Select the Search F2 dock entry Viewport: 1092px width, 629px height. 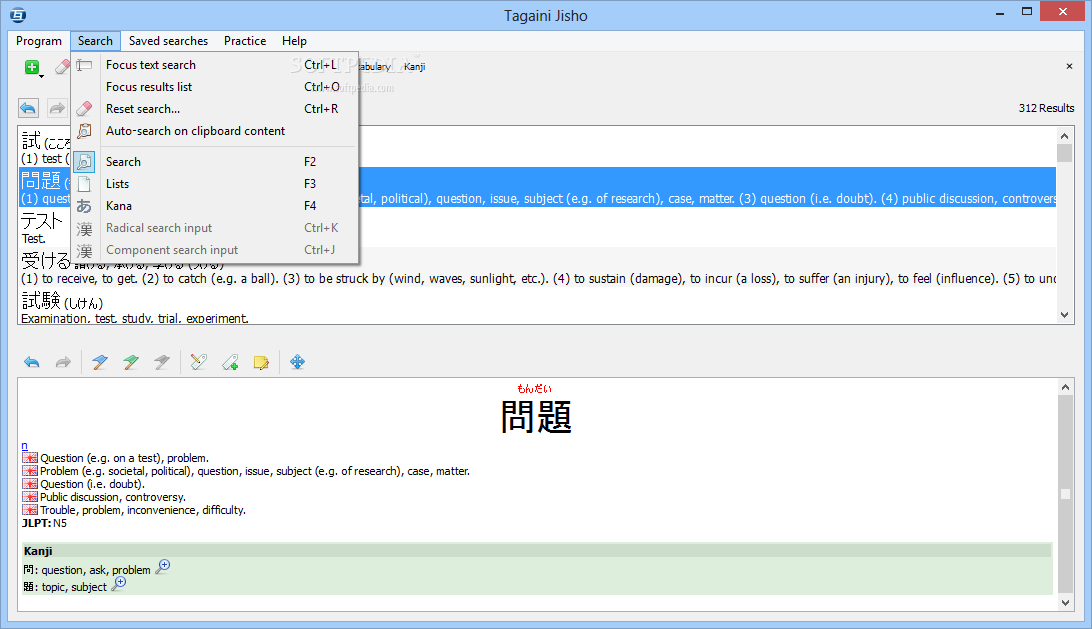pyautogui.click(x=215, y=162)
